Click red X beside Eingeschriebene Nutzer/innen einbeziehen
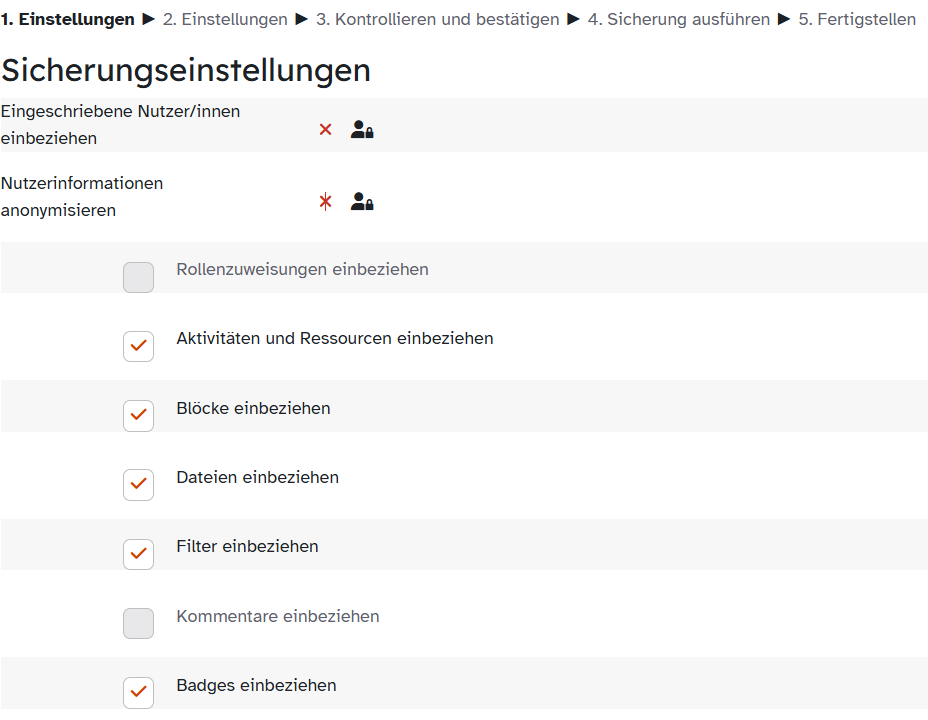 tap(325, 129)
